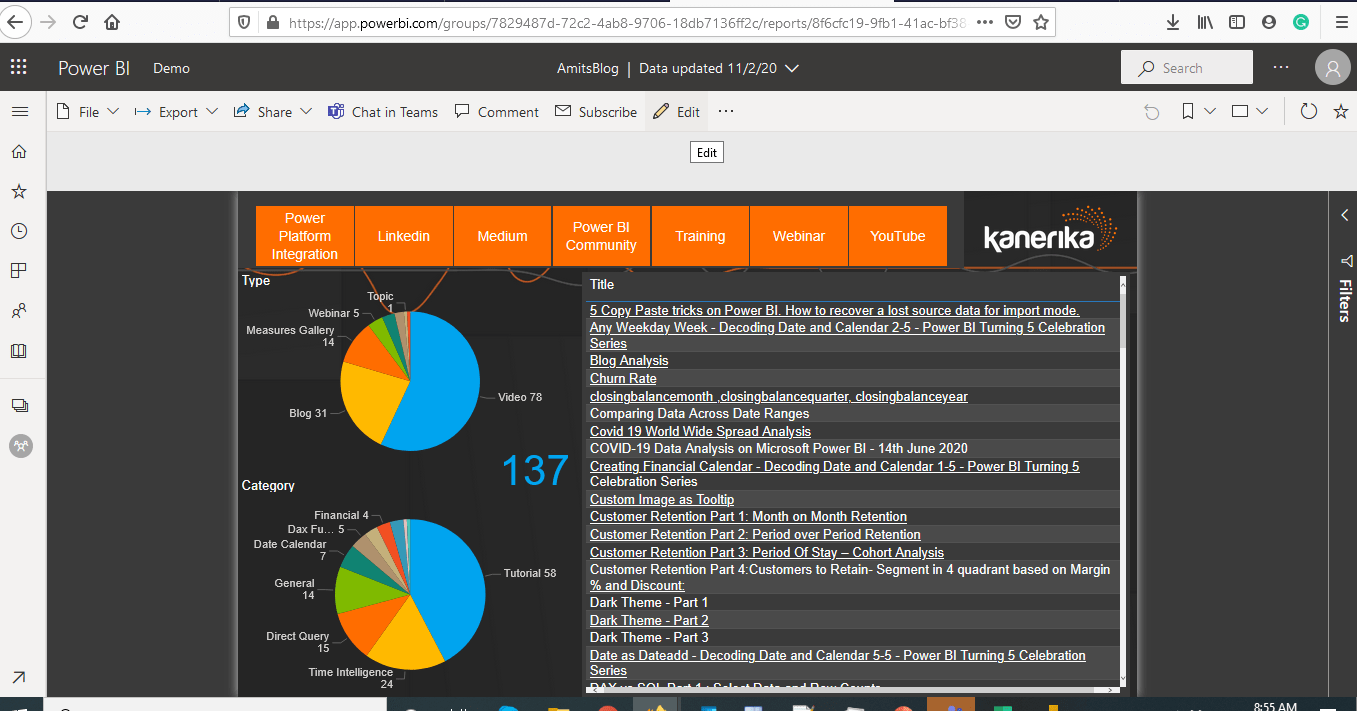
Task: Select the YouTube tile
Action: (898, 236)
